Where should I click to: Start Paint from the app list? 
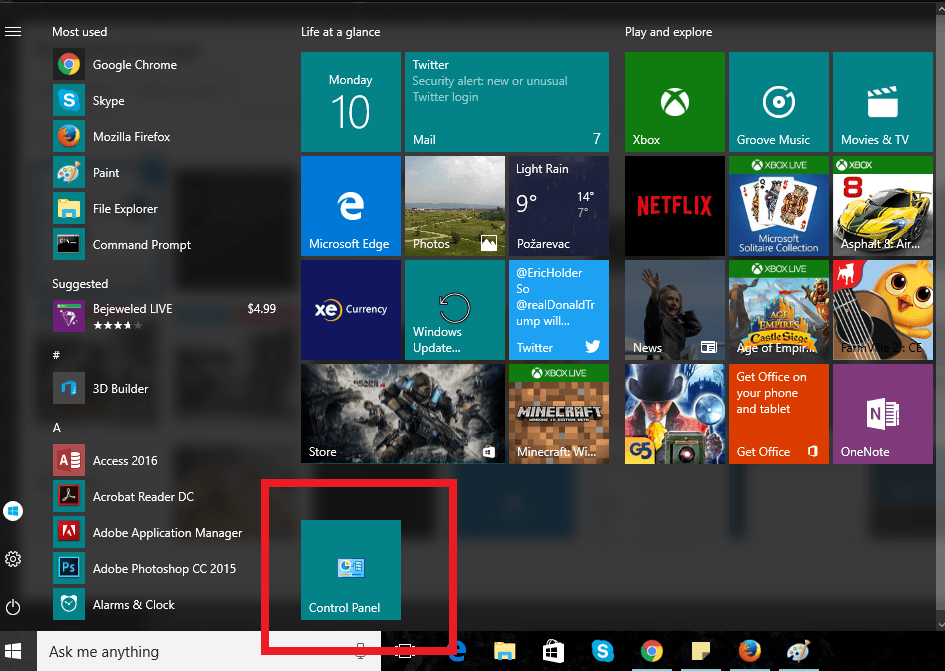pos(163,172)
